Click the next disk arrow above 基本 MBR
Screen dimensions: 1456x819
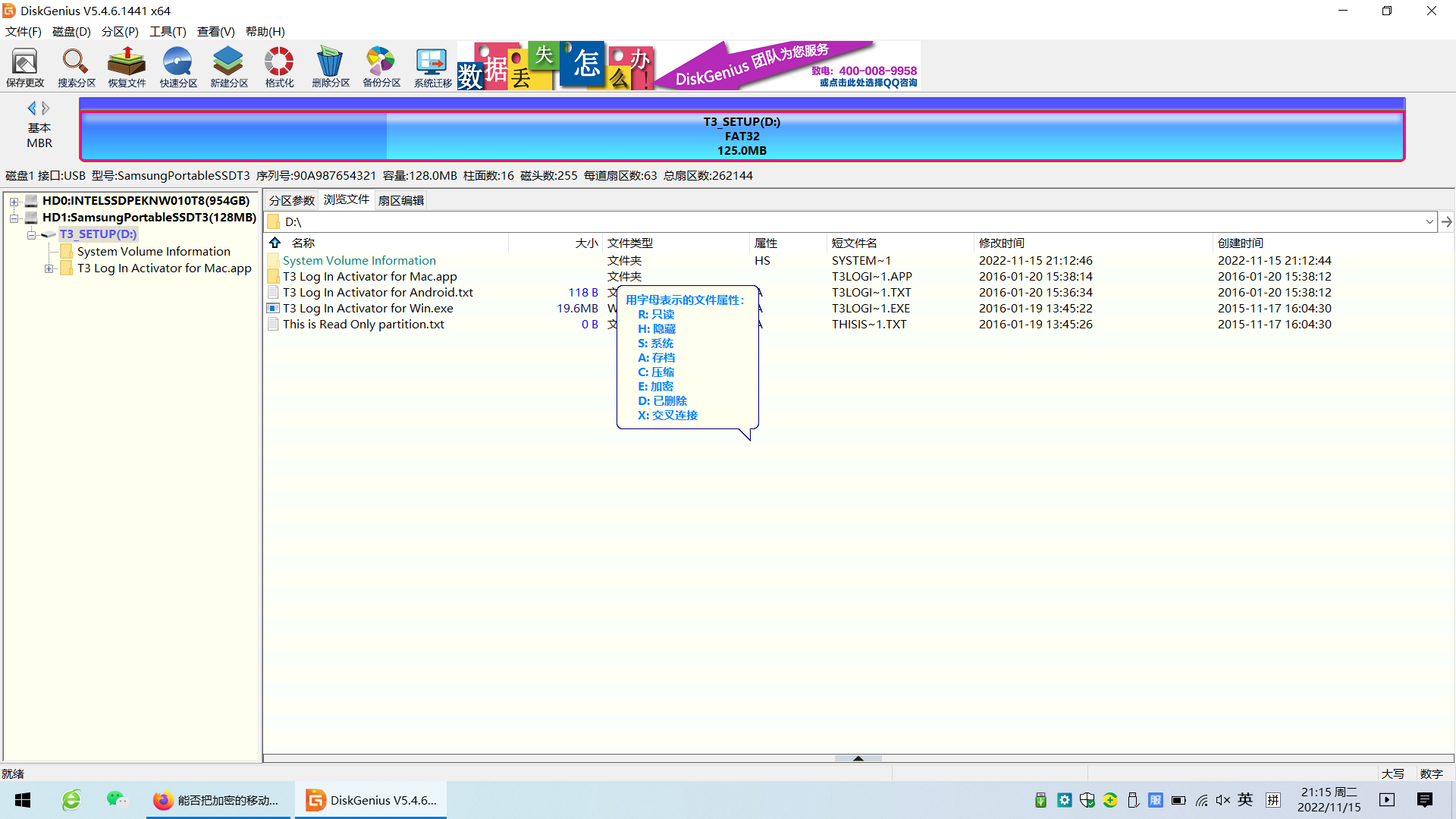coord(46,108)
